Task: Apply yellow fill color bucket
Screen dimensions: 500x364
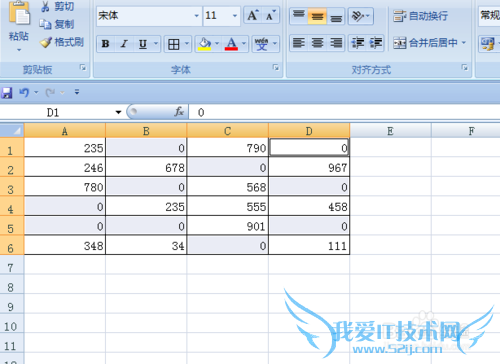Action: click(x=205, y=44)
